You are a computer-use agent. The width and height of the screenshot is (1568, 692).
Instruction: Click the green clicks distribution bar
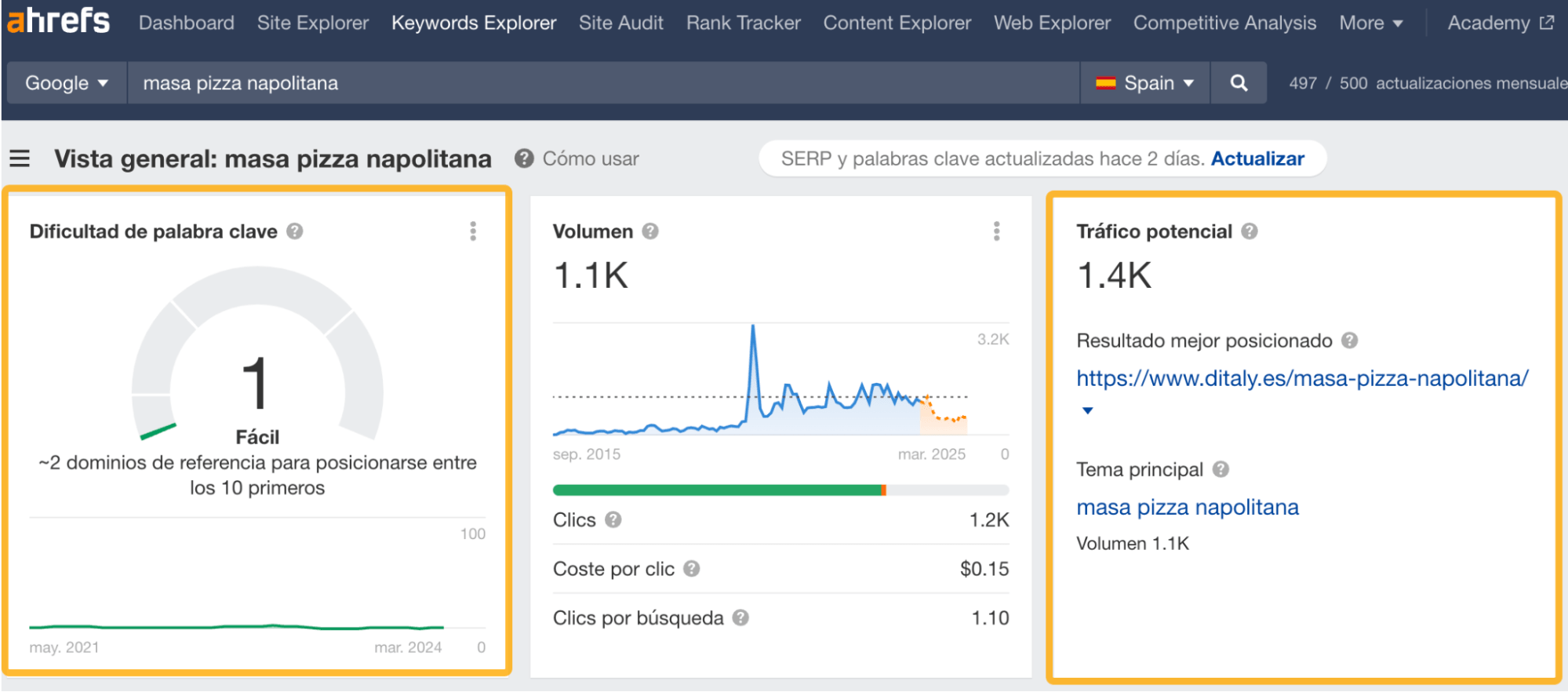(718, 490)
